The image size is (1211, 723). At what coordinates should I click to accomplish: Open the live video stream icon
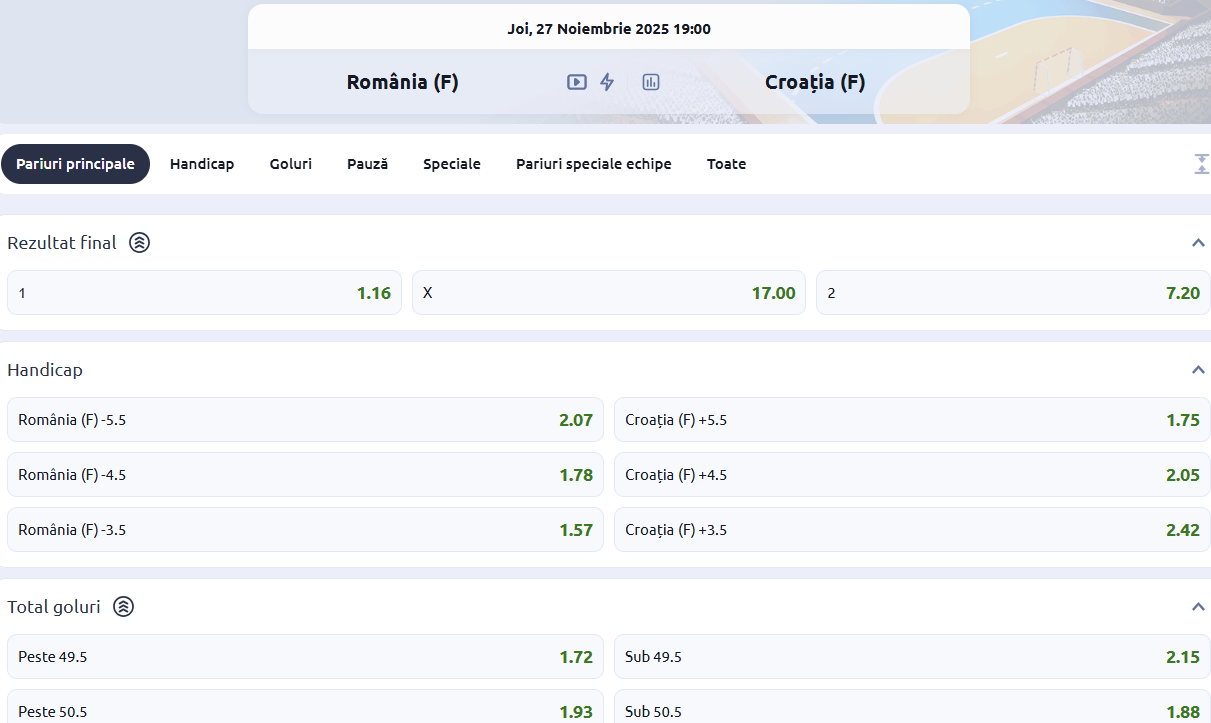[x=577, y=82]
